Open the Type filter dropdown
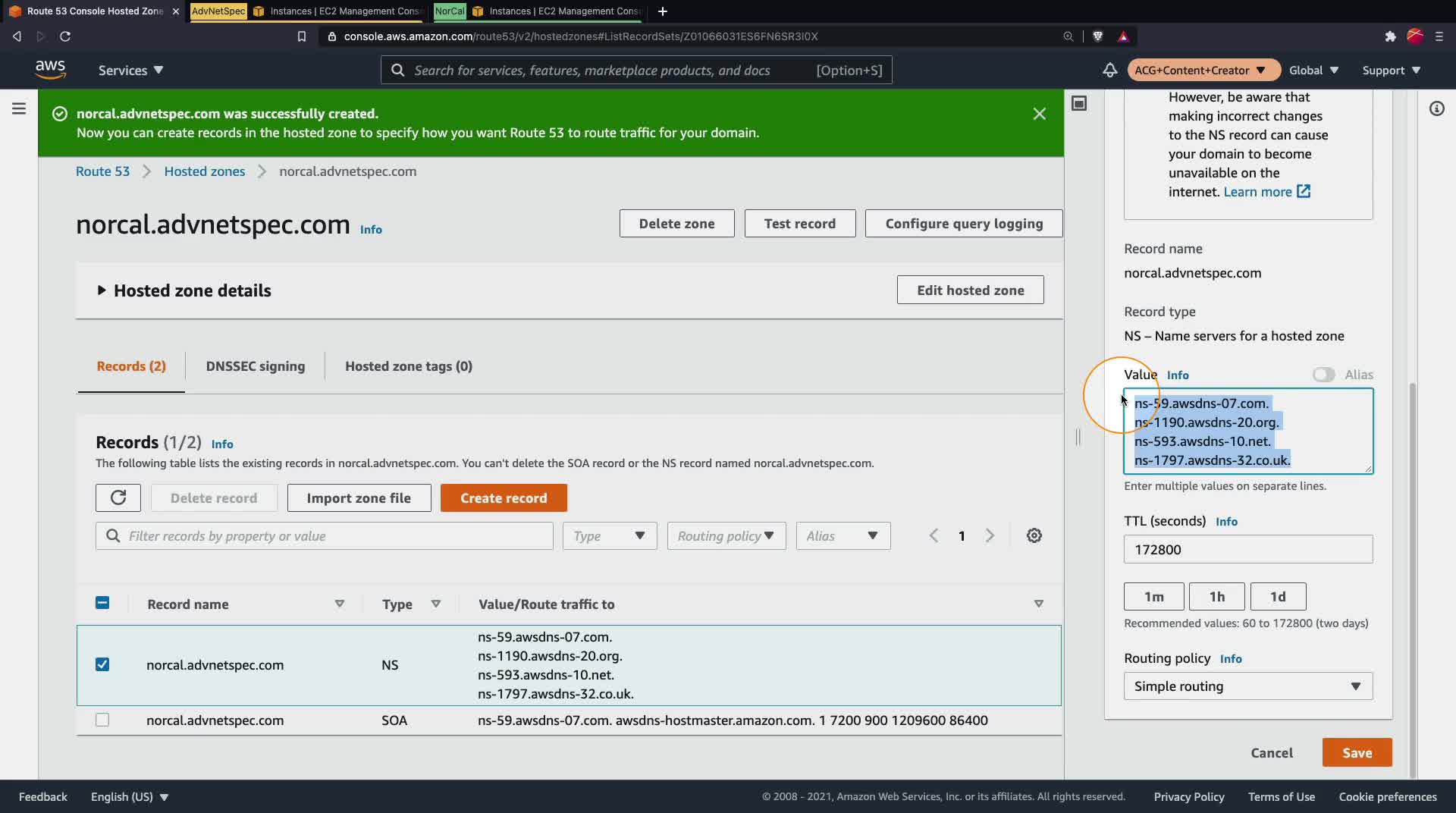Image resolution: width=1456 pixels, height=813 pixels. pos(610,535)
